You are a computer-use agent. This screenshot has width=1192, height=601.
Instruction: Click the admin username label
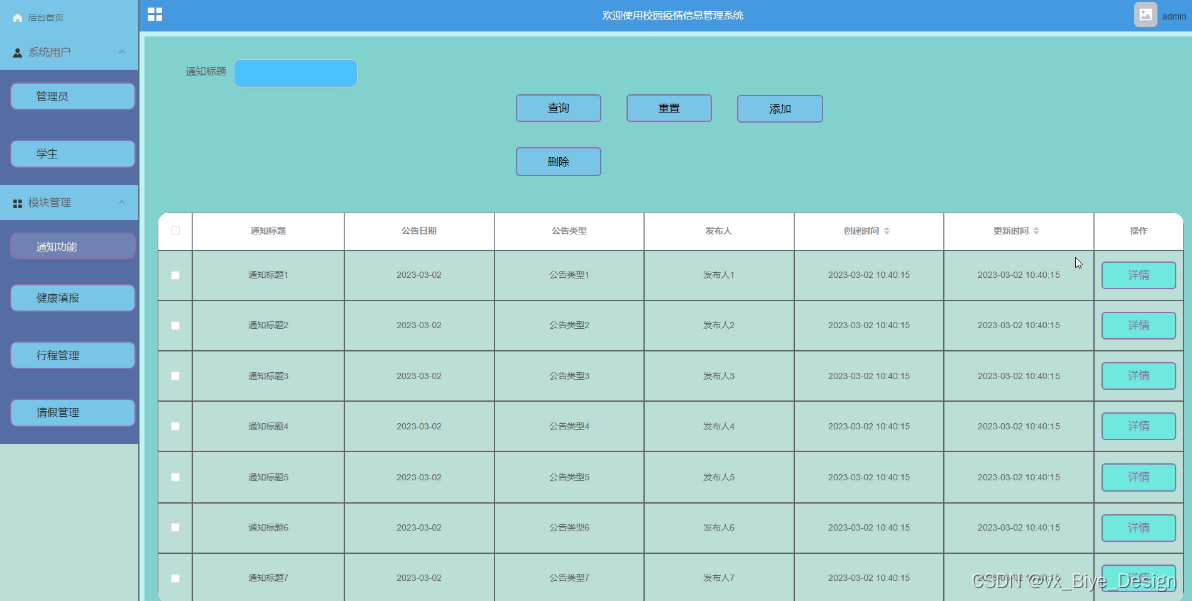coord(1174,16)
